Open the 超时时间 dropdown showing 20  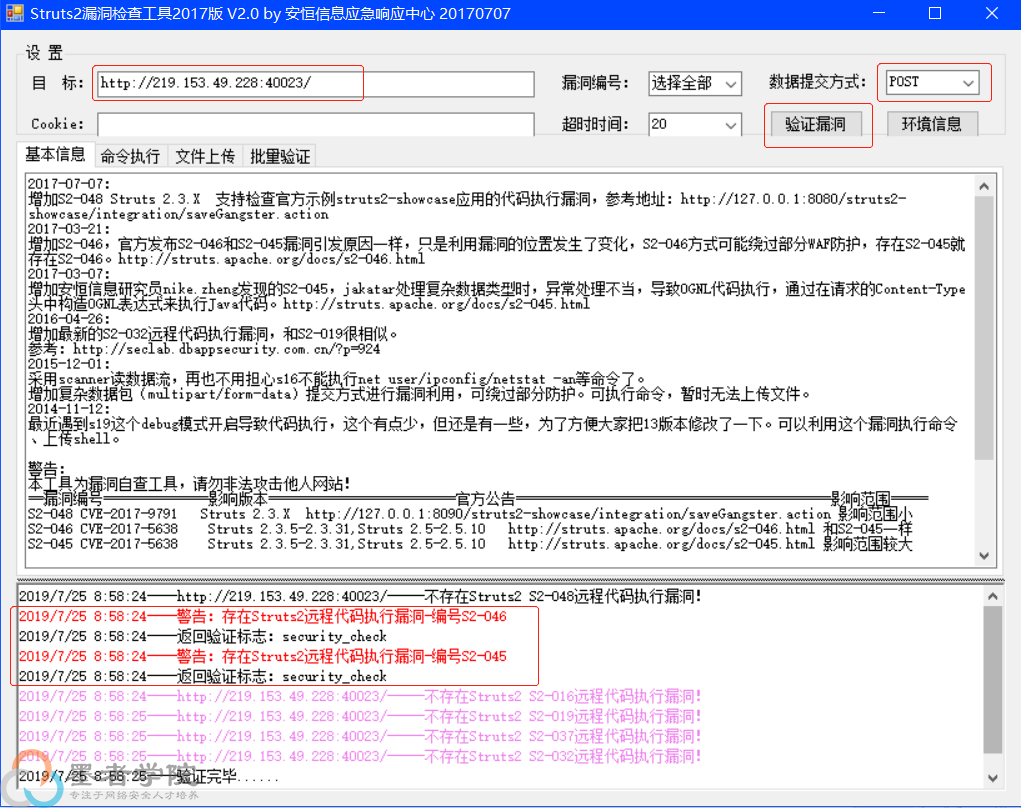(x=695, y=125)
